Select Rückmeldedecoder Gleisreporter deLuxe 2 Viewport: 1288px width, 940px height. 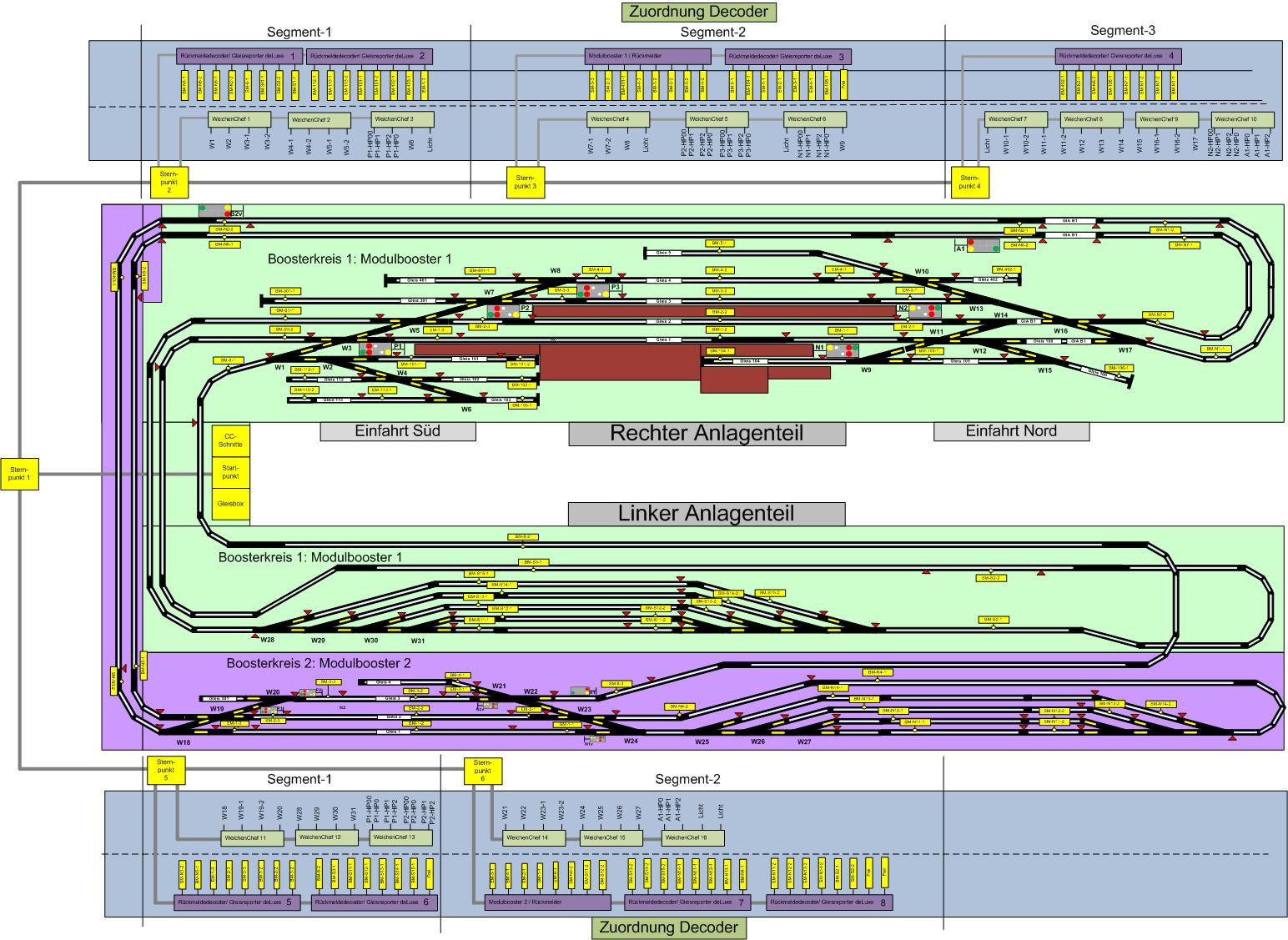(369, 56)
